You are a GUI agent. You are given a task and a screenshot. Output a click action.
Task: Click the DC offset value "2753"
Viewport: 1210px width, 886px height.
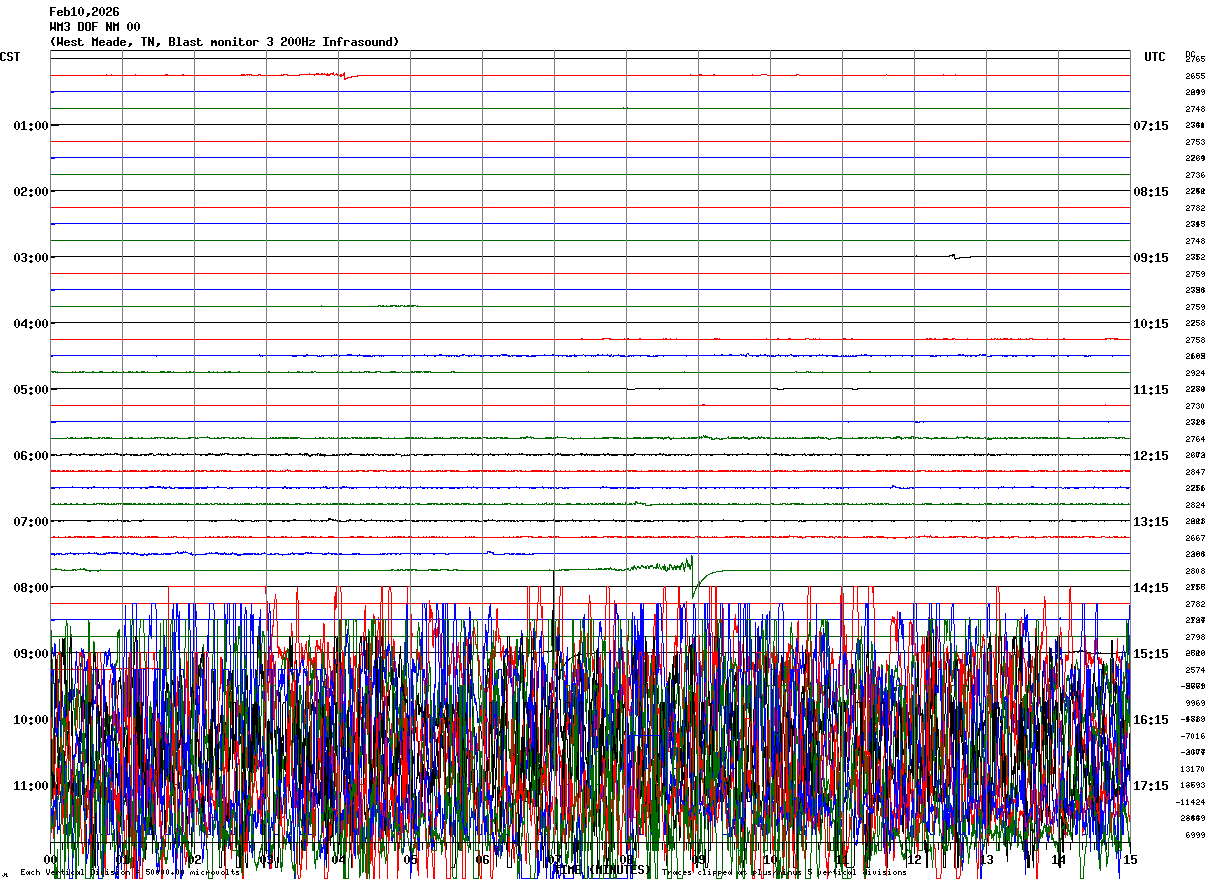[1195, 142]
